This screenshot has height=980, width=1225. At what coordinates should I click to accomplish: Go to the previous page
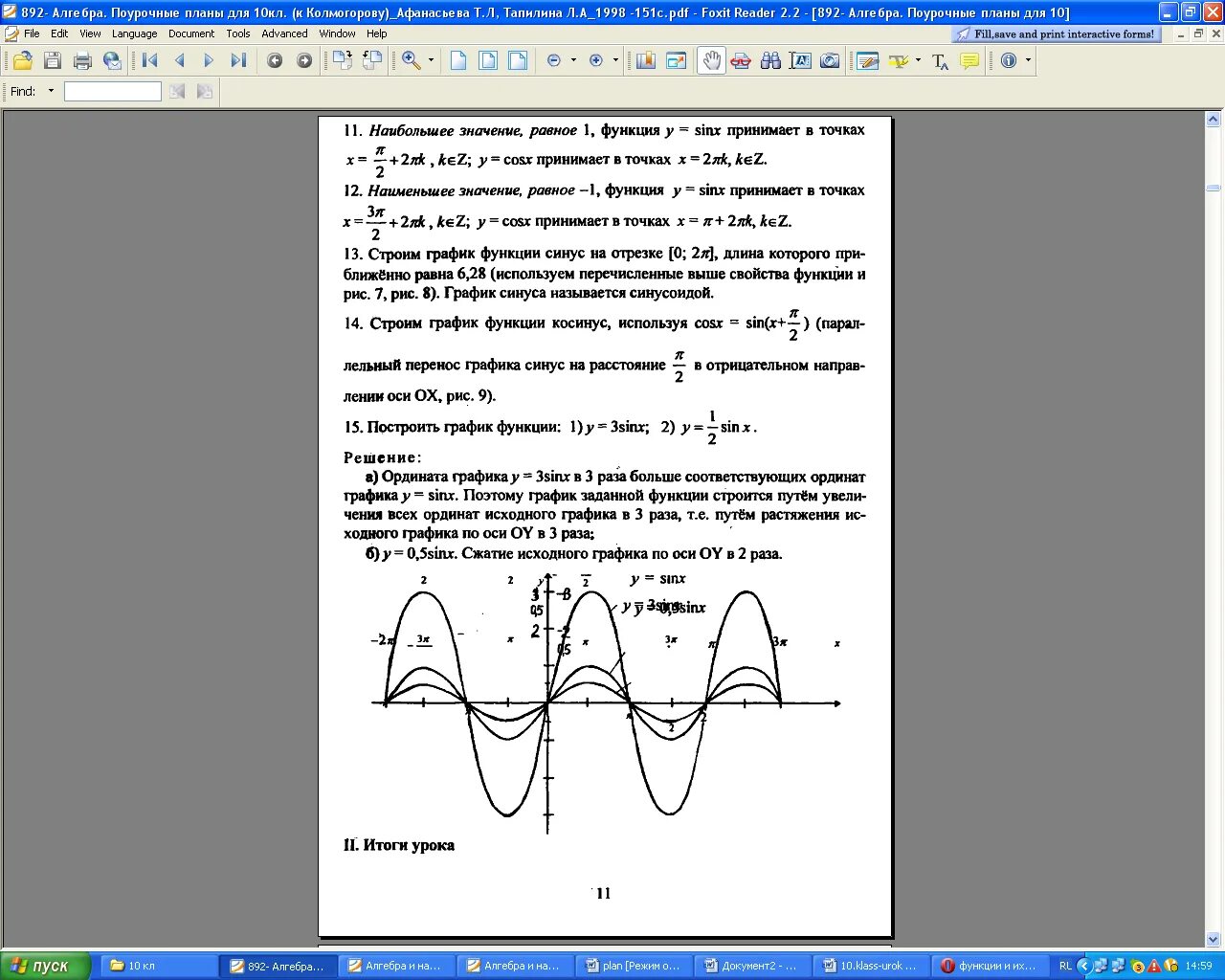tap(179, 60)
